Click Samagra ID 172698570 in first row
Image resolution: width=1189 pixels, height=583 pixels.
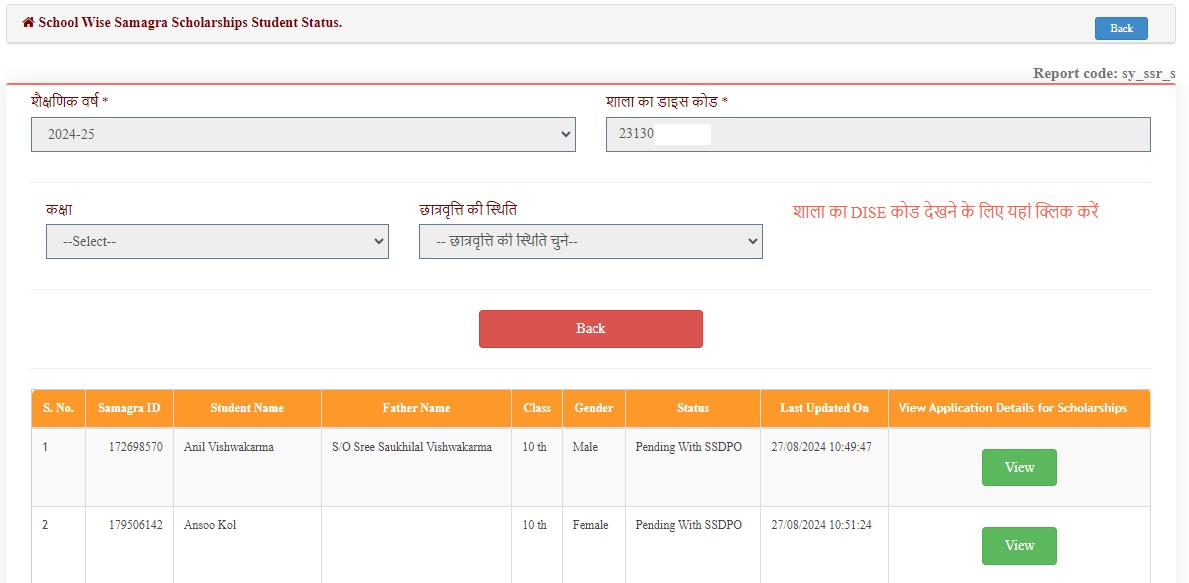(135, 447)
